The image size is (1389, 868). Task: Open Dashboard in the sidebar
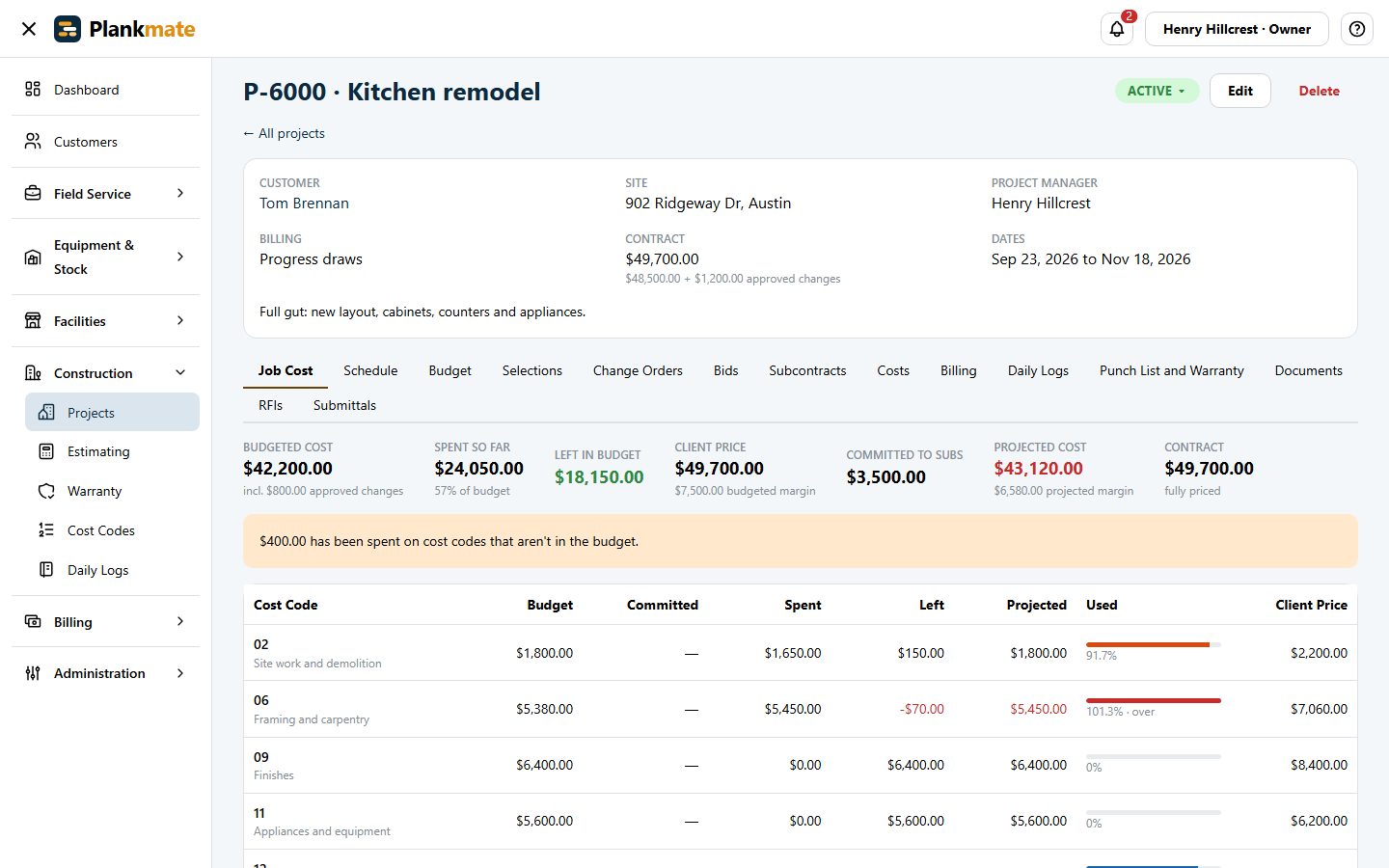click(106, 90)
